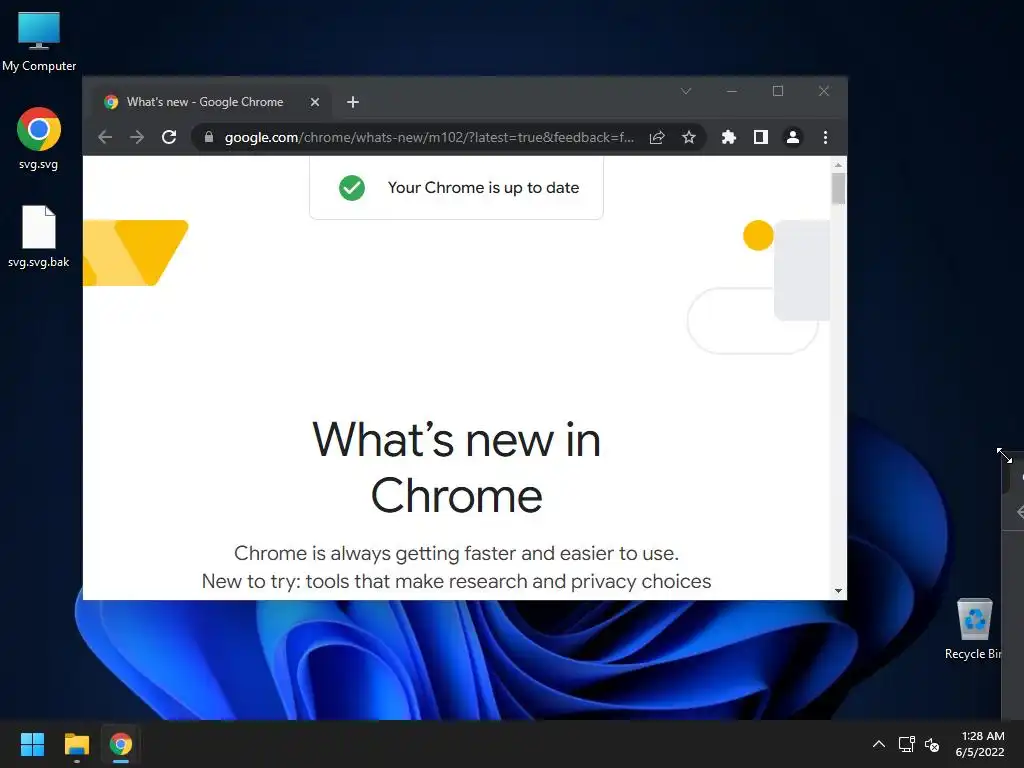Select the svg.svg.bak desktop file

(39, 236)
